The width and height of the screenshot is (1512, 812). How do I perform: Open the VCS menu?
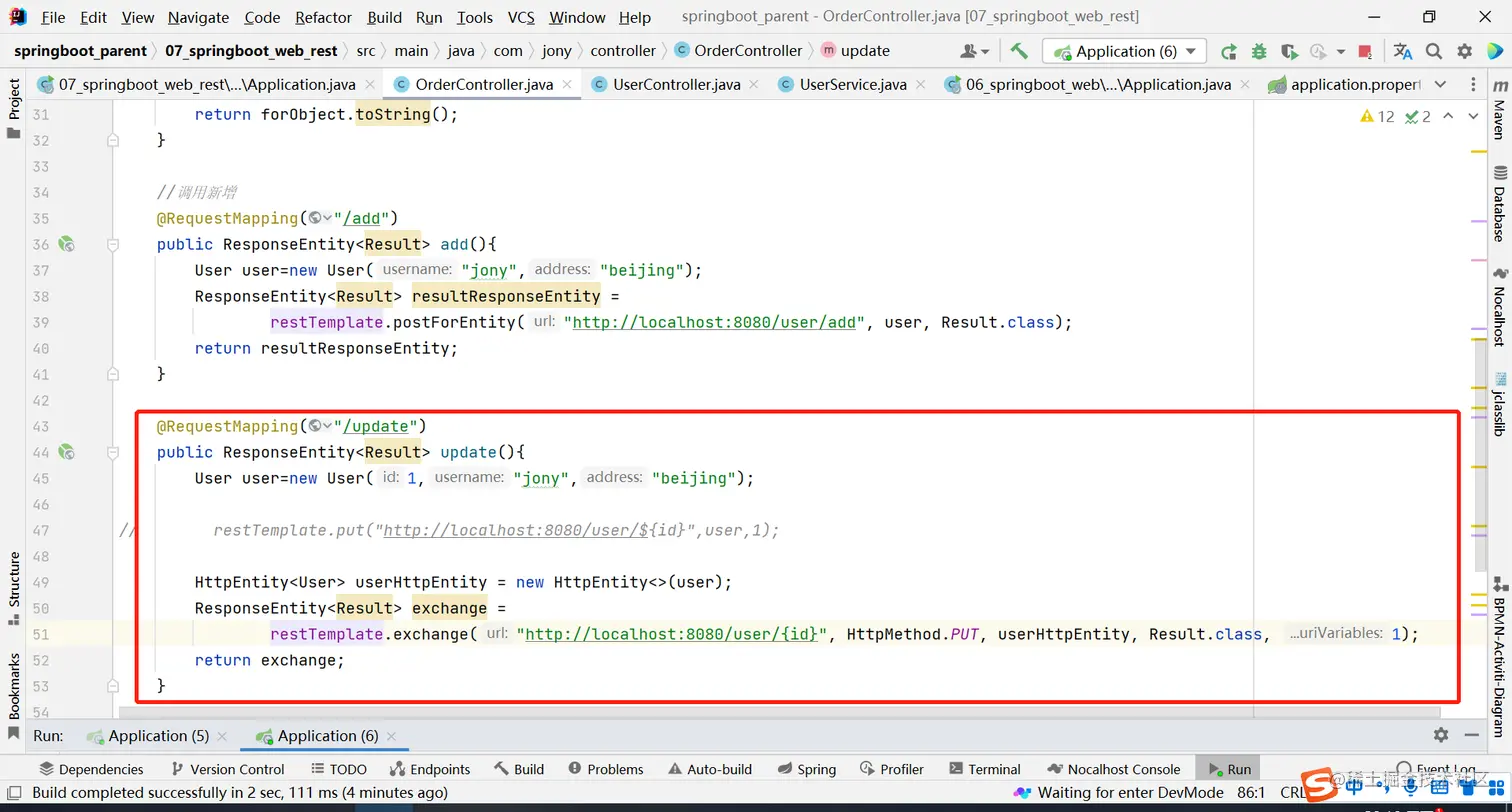pos(521,17)
